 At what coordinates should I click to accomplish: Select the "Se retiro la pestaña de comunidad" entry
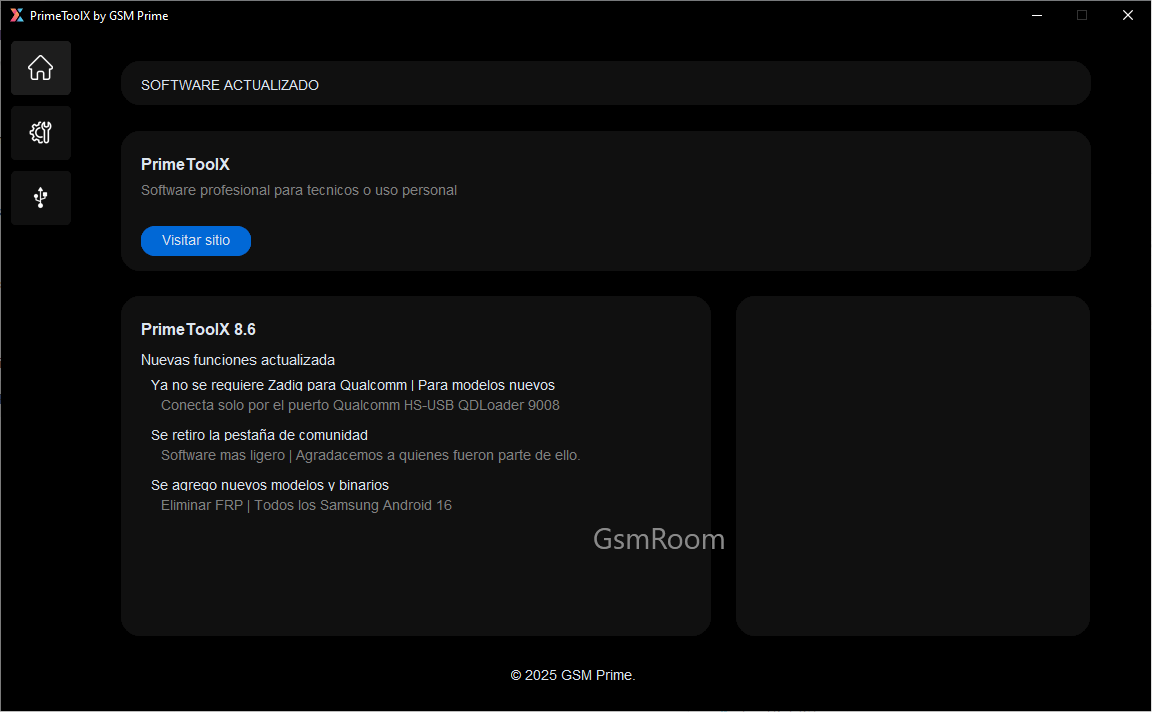[259, 435]
